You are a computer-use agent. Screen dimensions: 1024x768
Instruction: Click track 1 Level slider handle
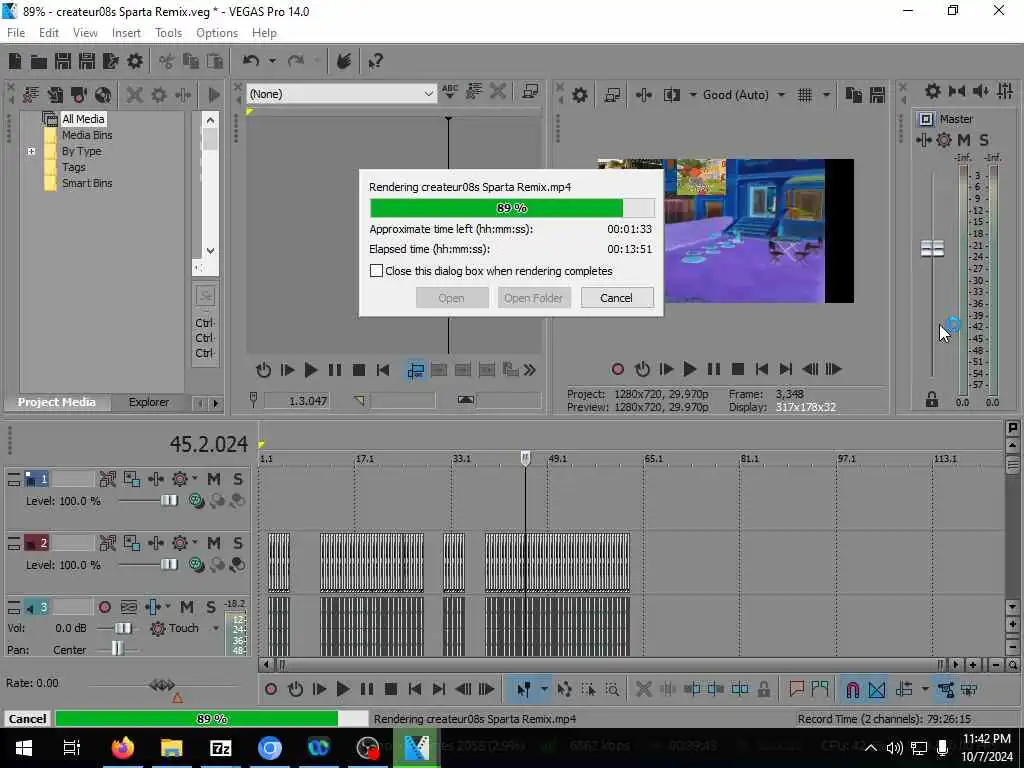(169, 500)
